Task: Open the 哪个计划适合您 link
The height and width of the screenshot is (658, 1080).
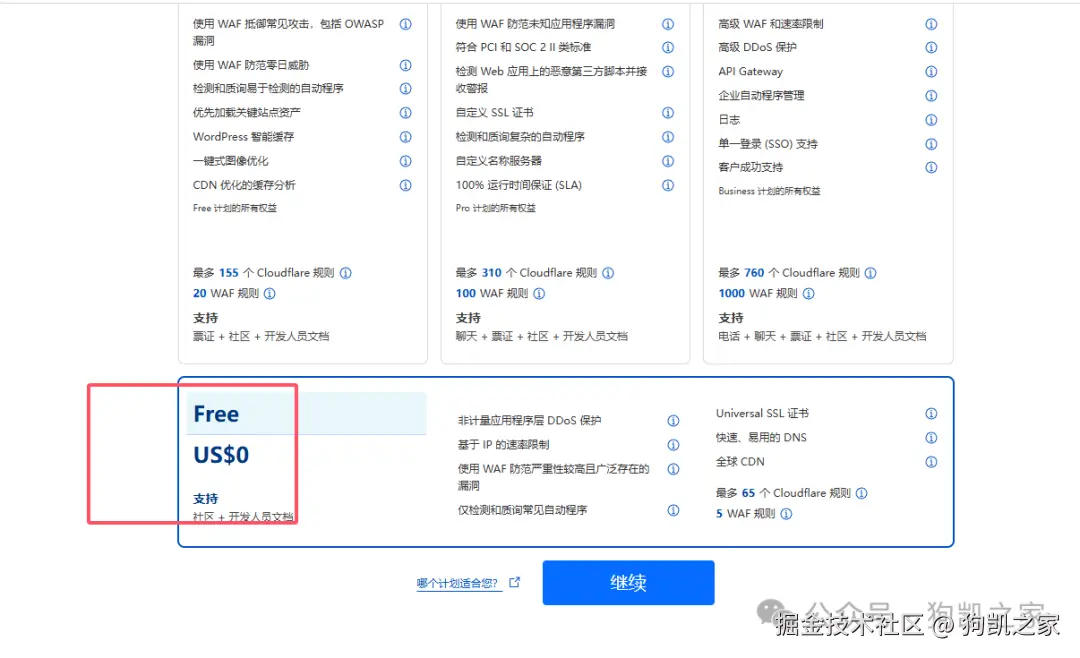Action: [458, 582]
